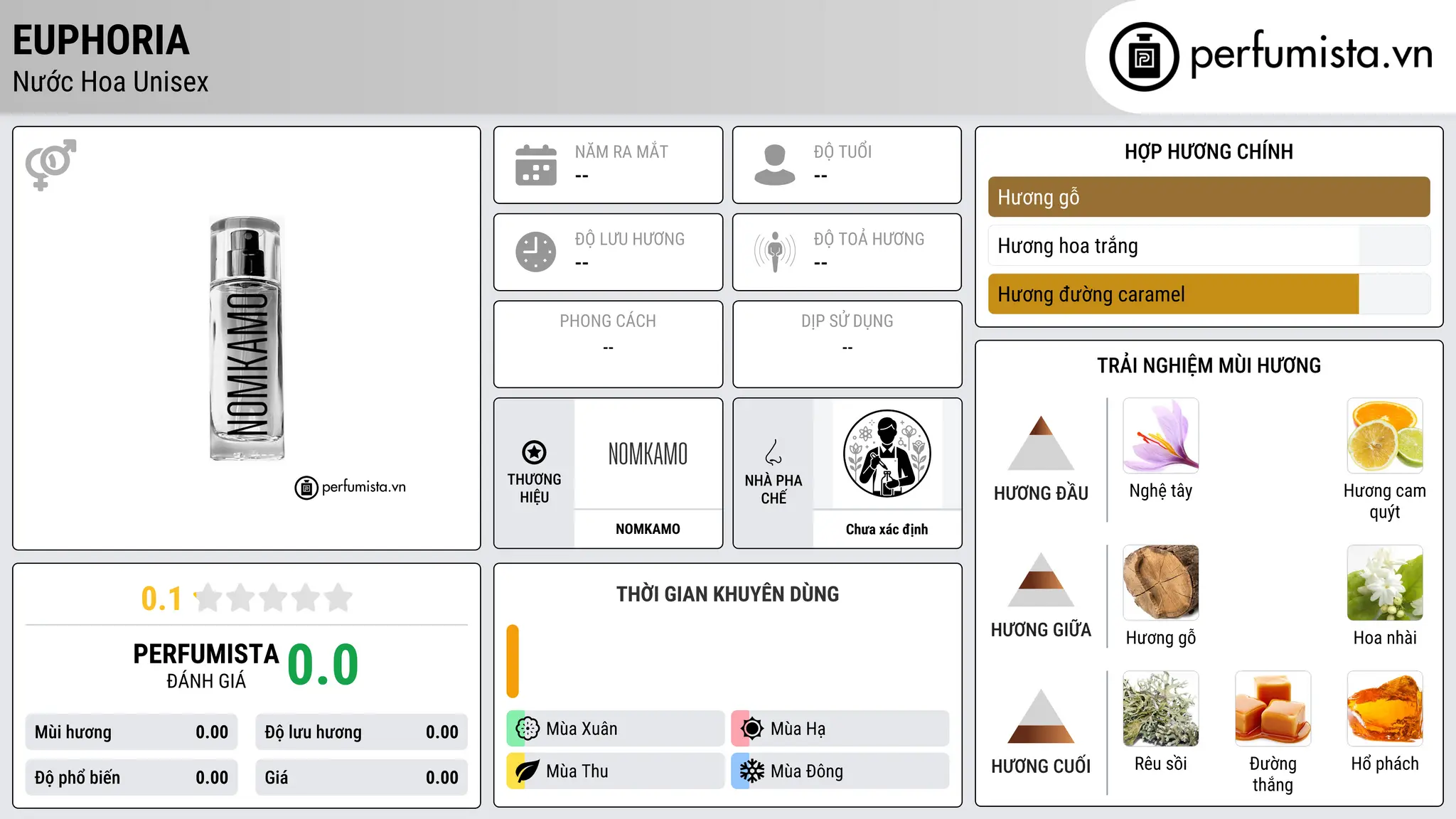Click the Thời Gian Khuyên Dùng heading
This screenshot has width=1456, height=819.
tap(727, 594)
